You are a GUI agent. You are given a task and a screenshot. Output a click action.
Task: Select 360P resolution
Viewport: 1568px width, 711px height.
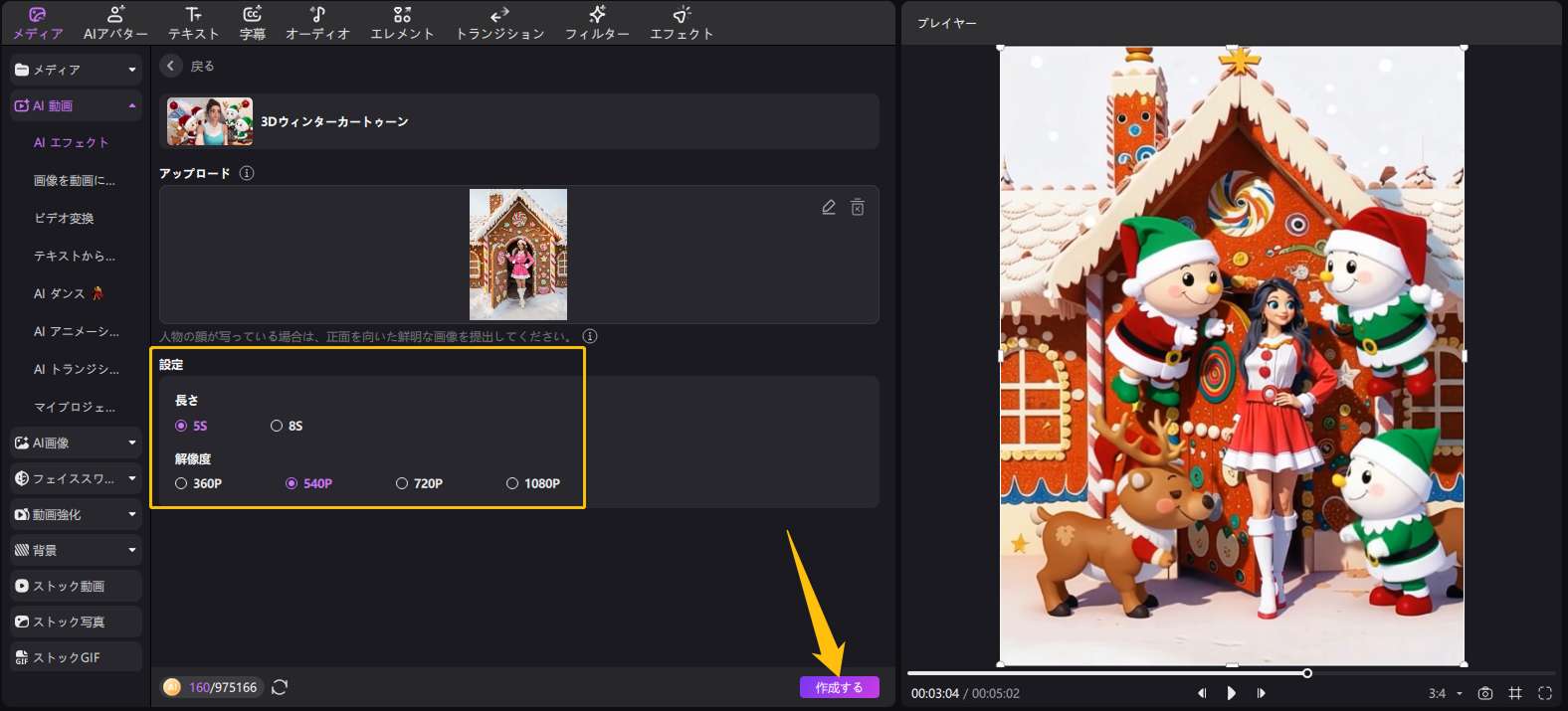click(x=199, y=483)
